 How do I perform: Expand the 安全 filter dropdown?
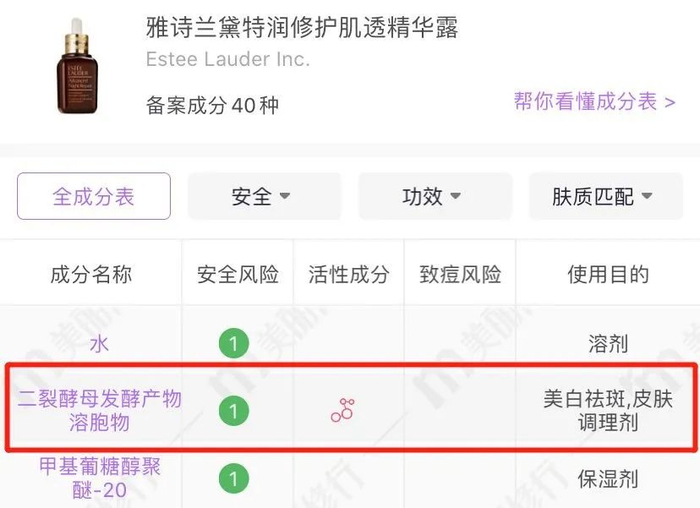(x=262, y=197)
